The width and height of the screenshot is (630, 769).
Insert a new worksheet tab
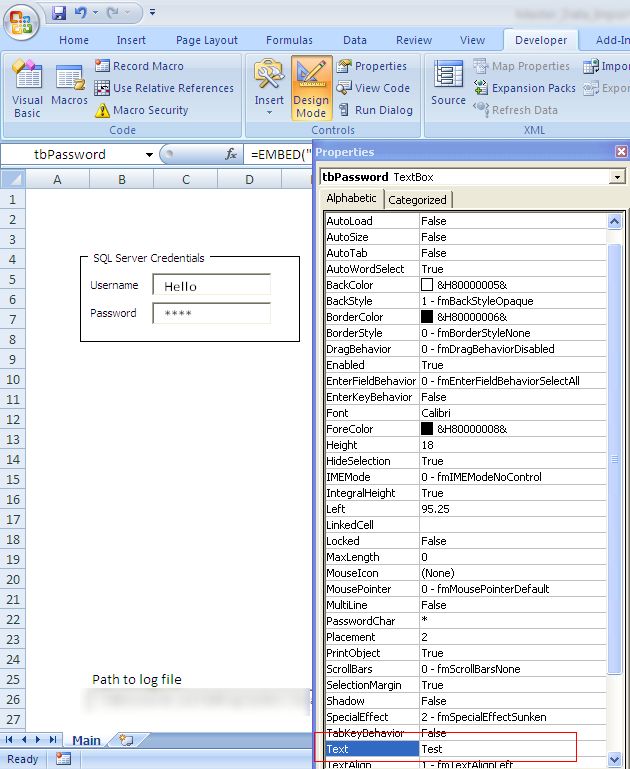tap(126, 740)
